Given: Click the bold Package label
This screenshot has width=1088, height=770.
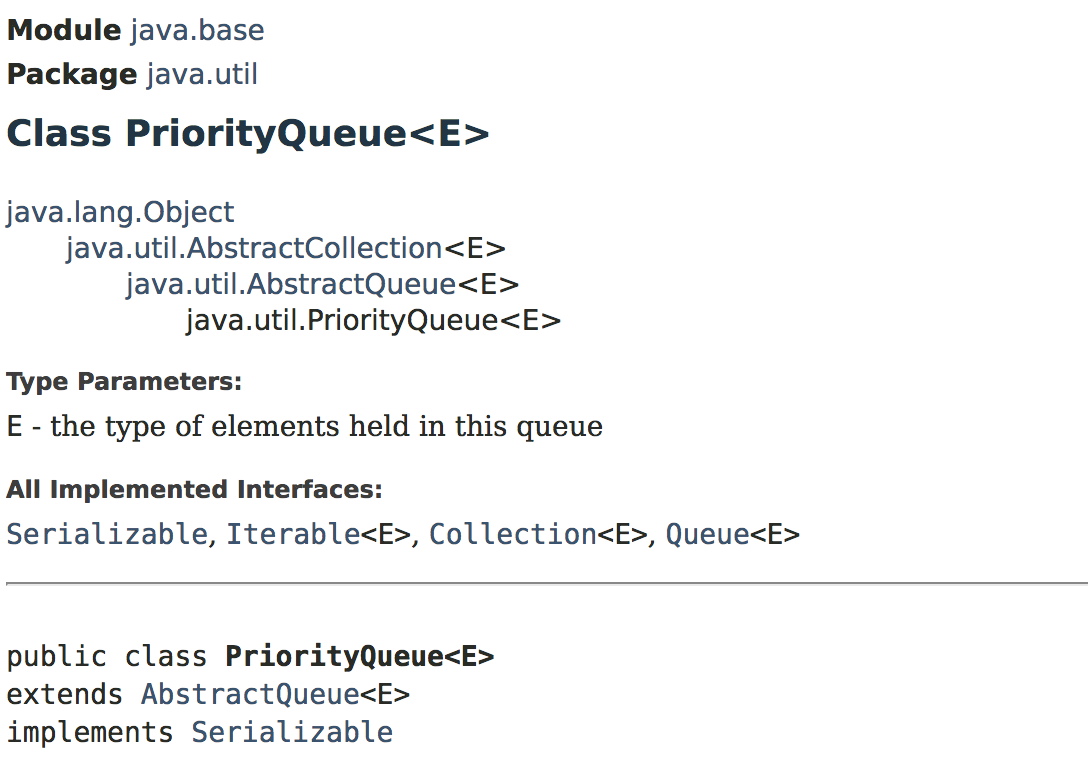Looking at the screenshot, I should point(72,74).
